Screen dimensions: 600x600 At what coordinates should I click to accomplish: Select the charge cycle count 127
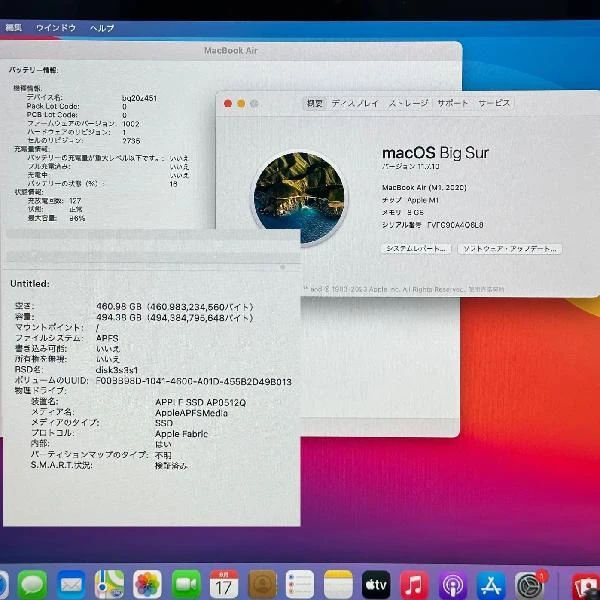click(75, 201)
